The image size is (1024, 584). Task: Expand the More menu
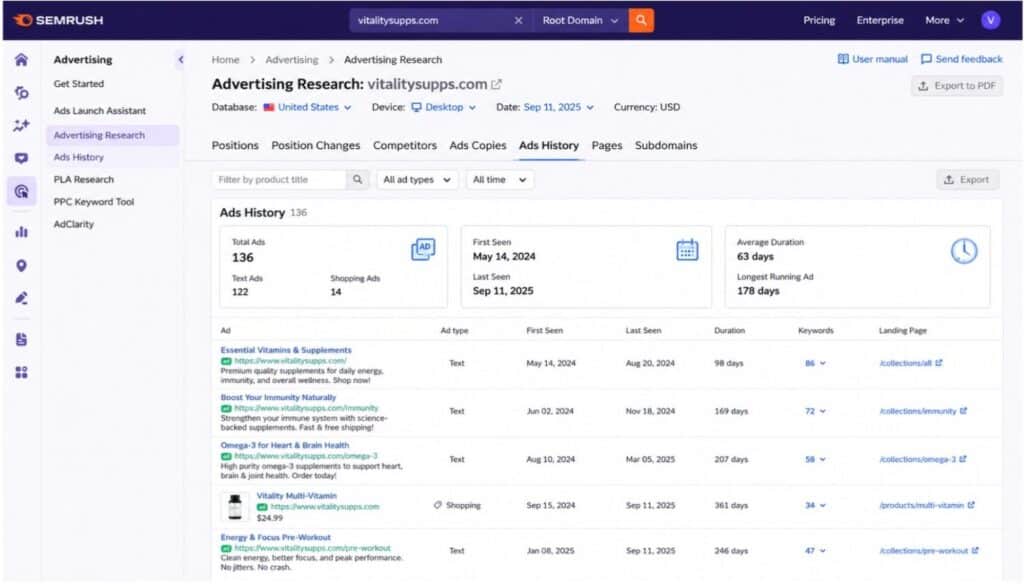(x=944, y=20)
